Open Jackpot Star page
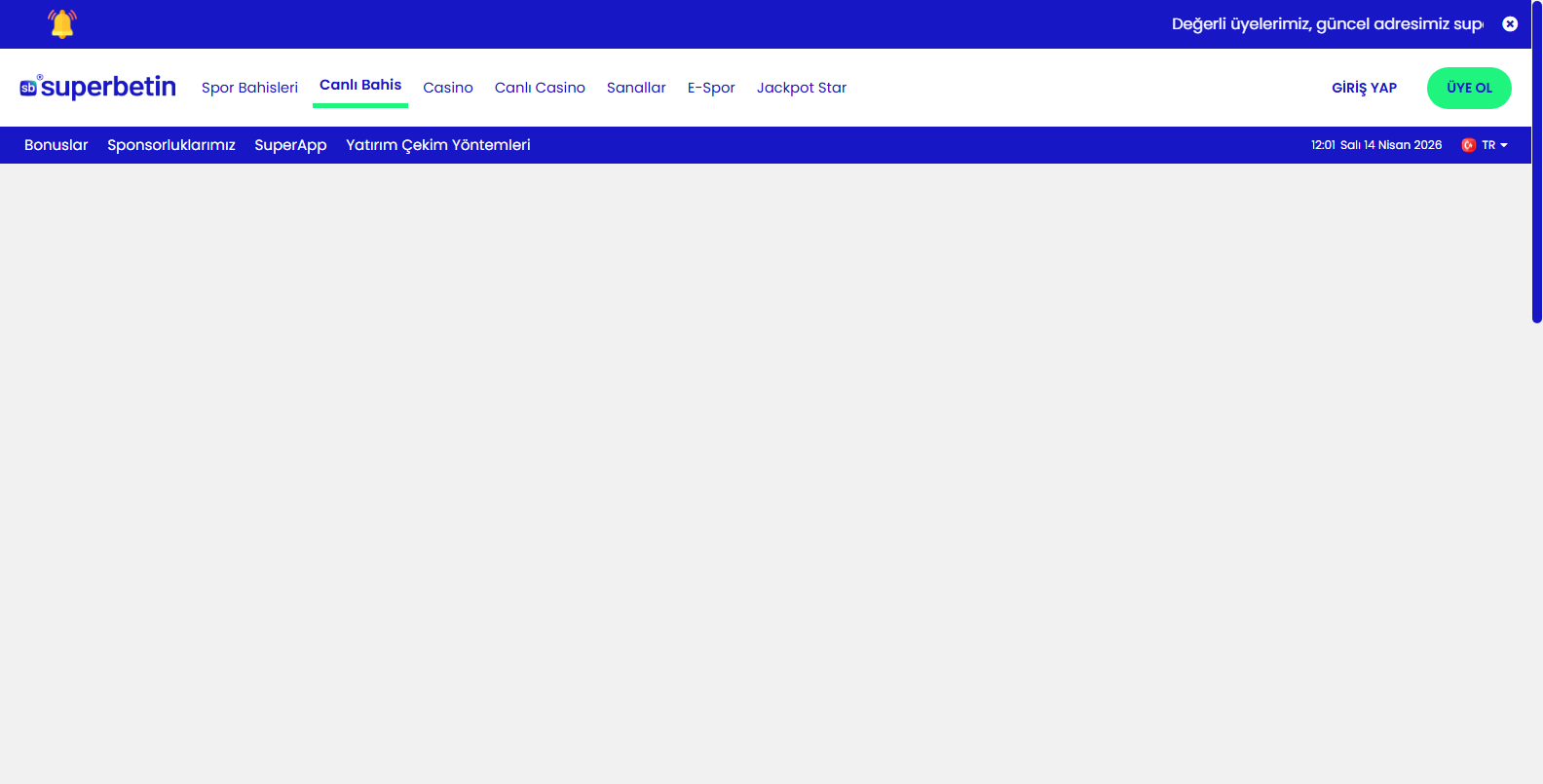The height and width of the screenshot is (784, 1543). pos(802,88)
